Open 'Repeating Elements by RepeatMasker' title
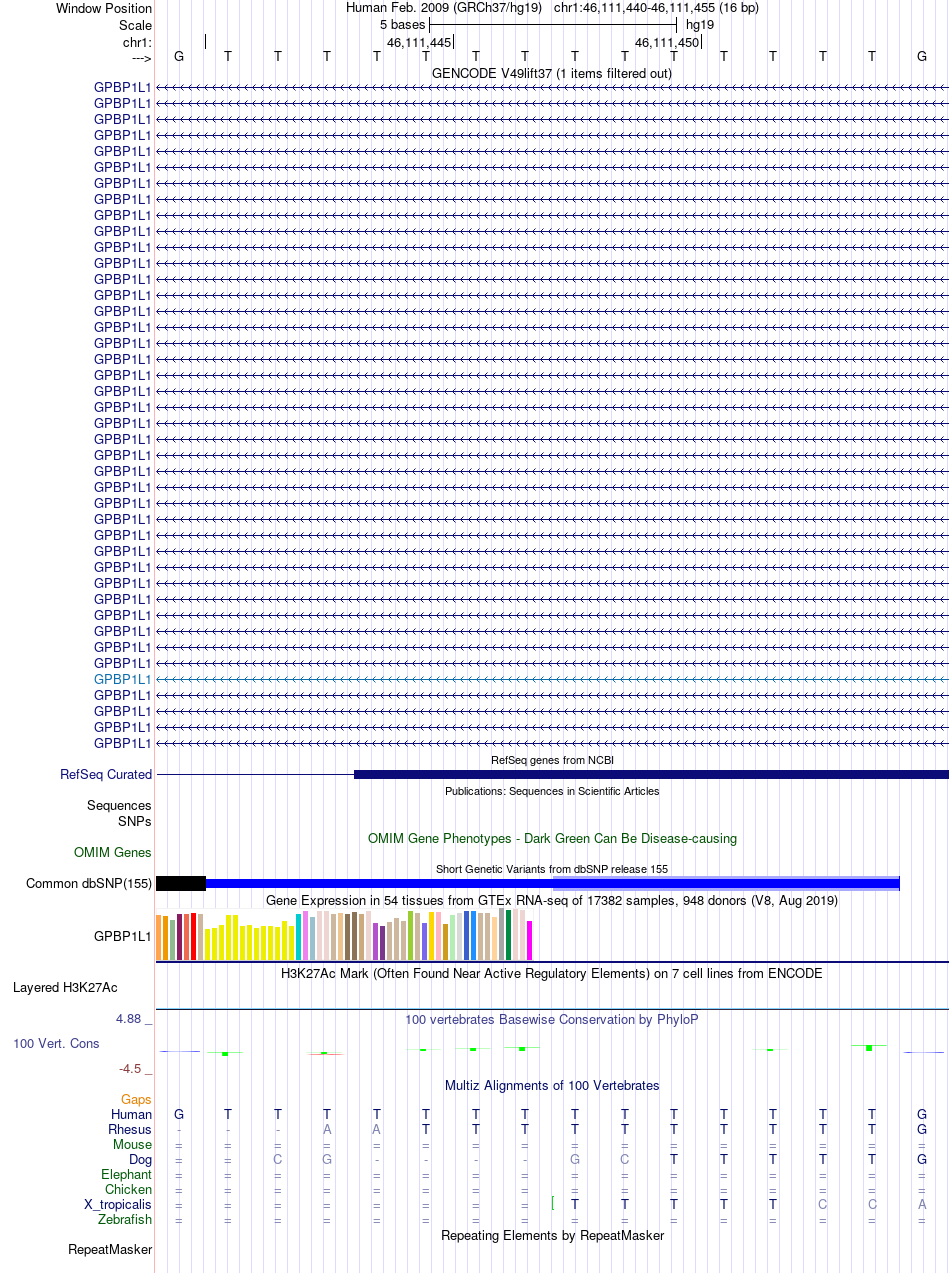This screenshot has height=1273, width=950. [552, 1235]
